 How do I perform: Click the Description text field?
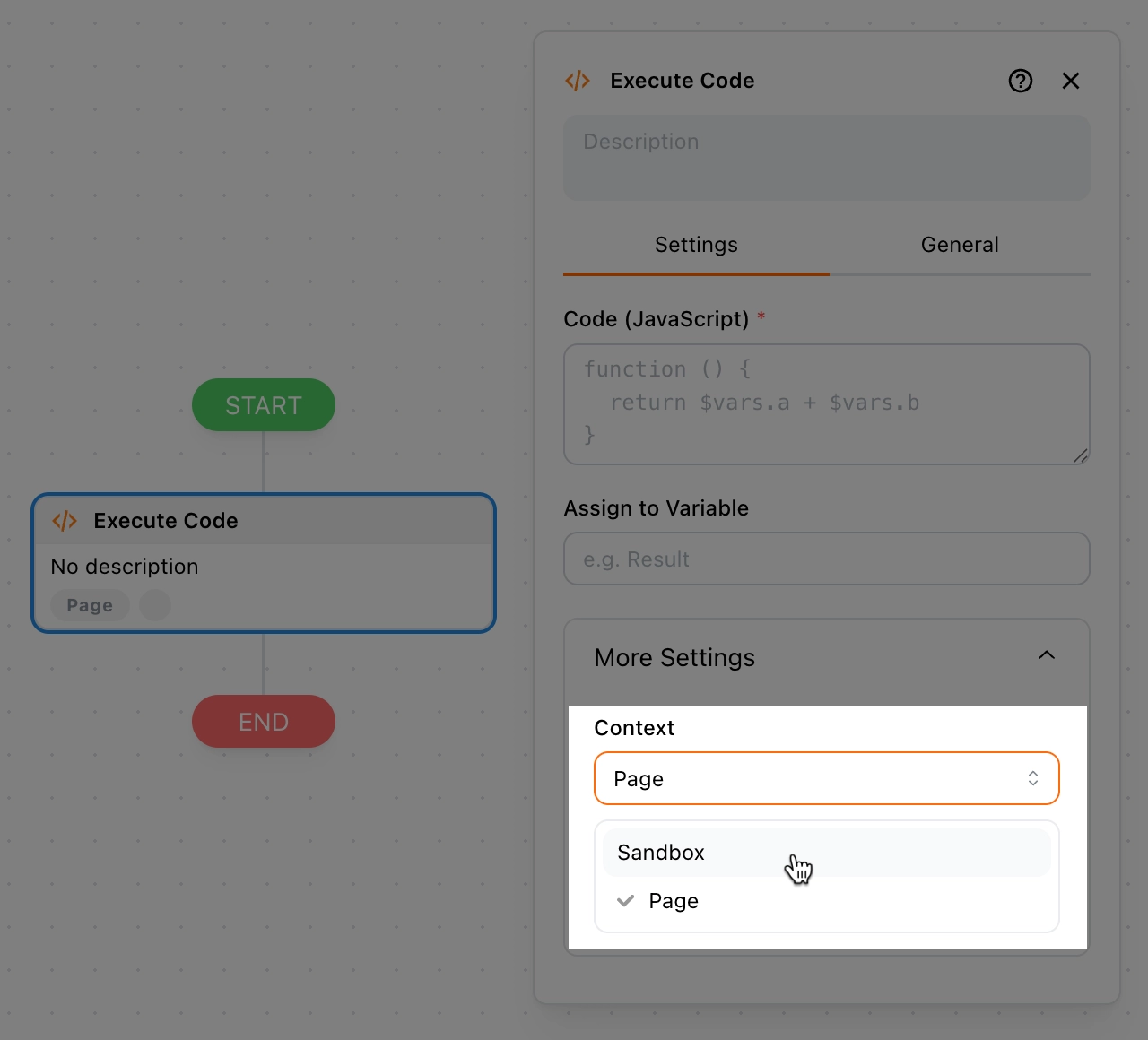tap(826, 157)
